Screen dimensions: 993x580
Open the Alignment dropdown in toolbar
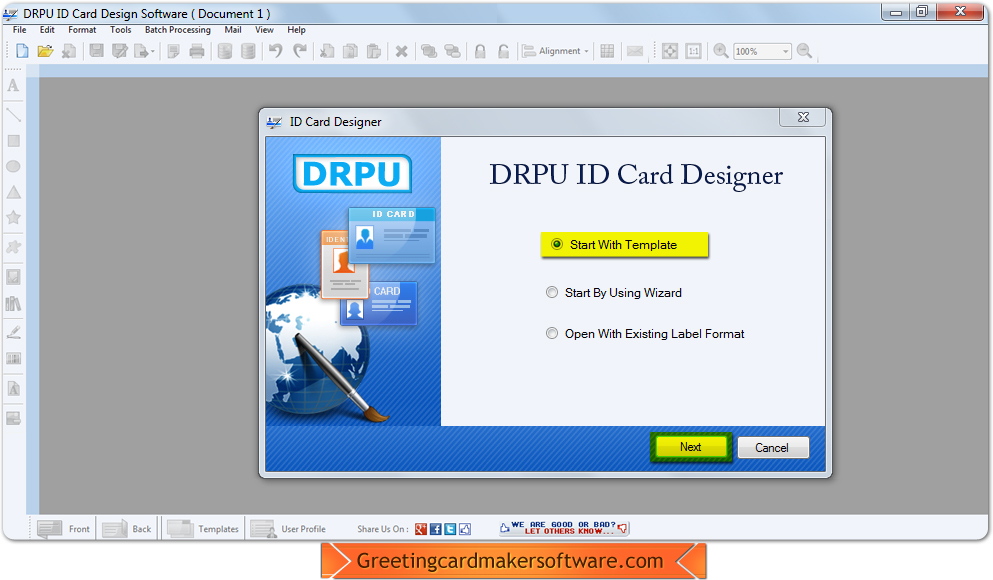click(555, 51)
